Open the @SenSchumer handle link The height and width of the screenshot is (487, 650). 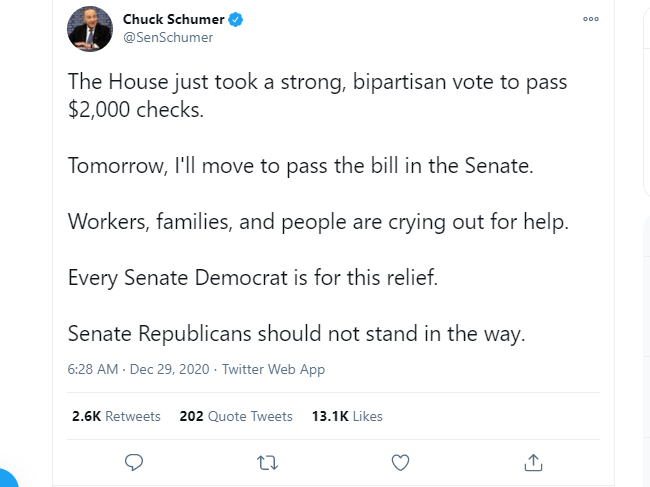168,37
